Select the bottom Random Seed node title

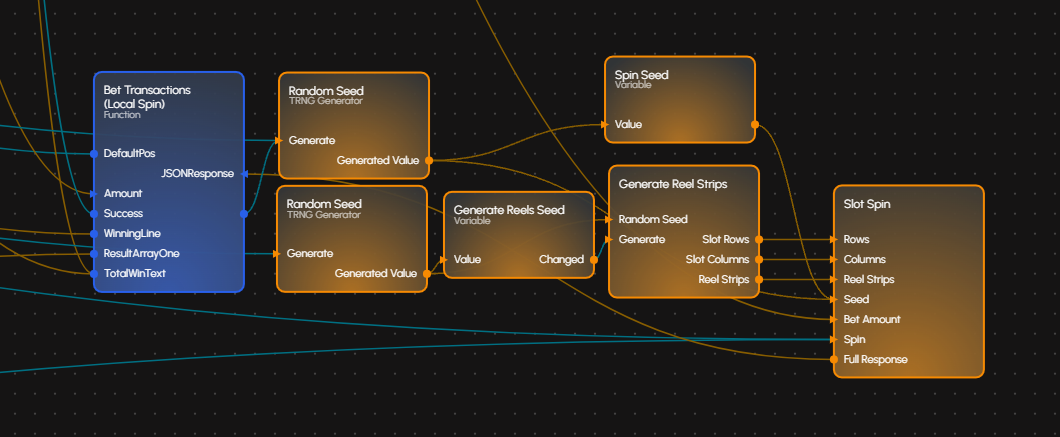coord(324,204)
